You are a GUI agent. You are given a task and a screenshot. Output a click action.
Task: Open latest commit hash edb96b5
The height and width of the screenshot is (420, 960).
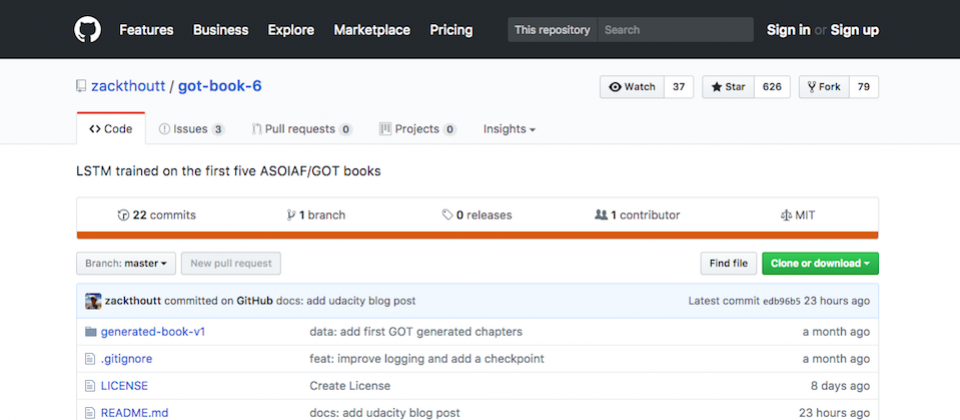click(x=781, y=301)
